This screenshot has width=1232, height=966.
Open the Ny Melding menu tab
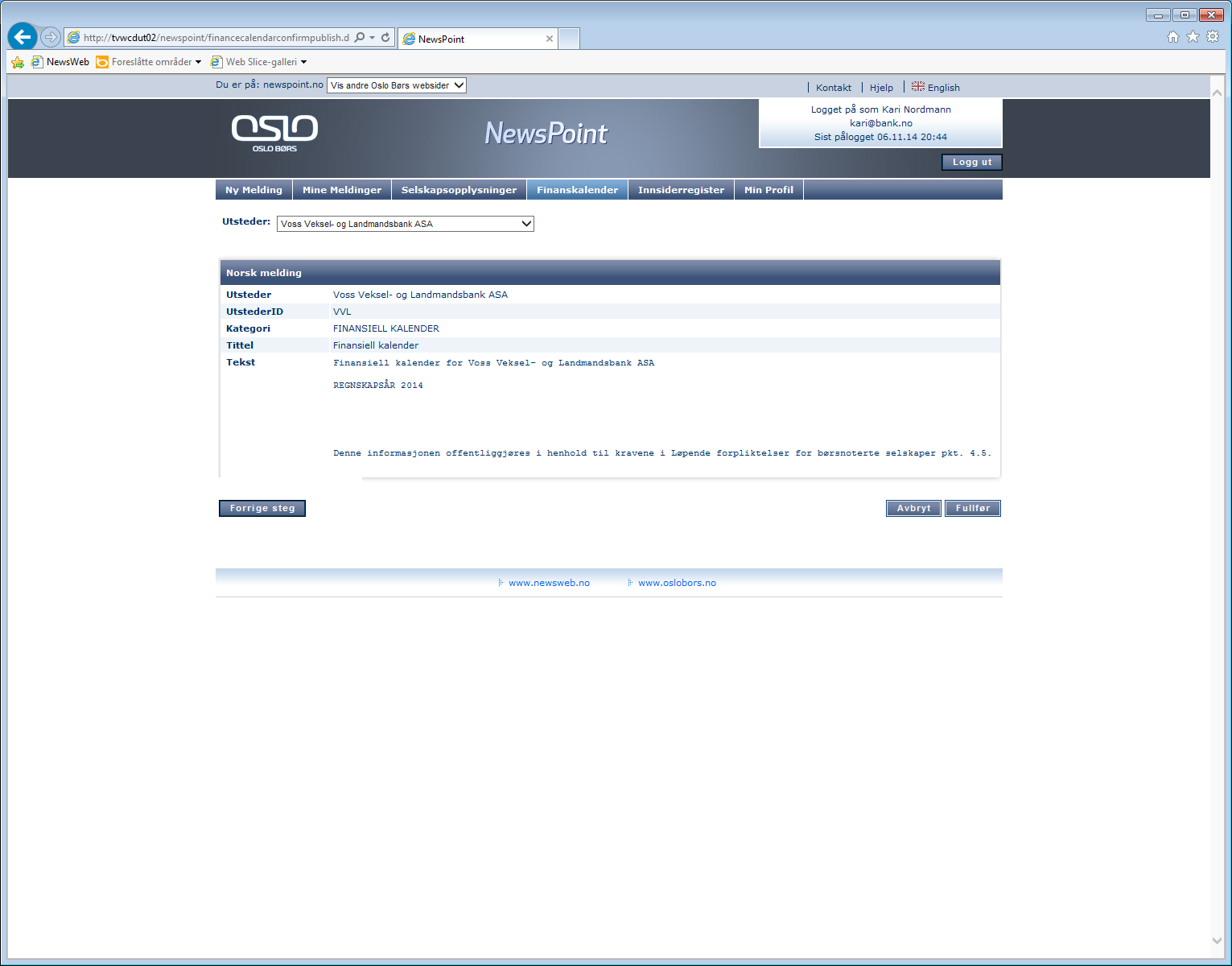254,190
